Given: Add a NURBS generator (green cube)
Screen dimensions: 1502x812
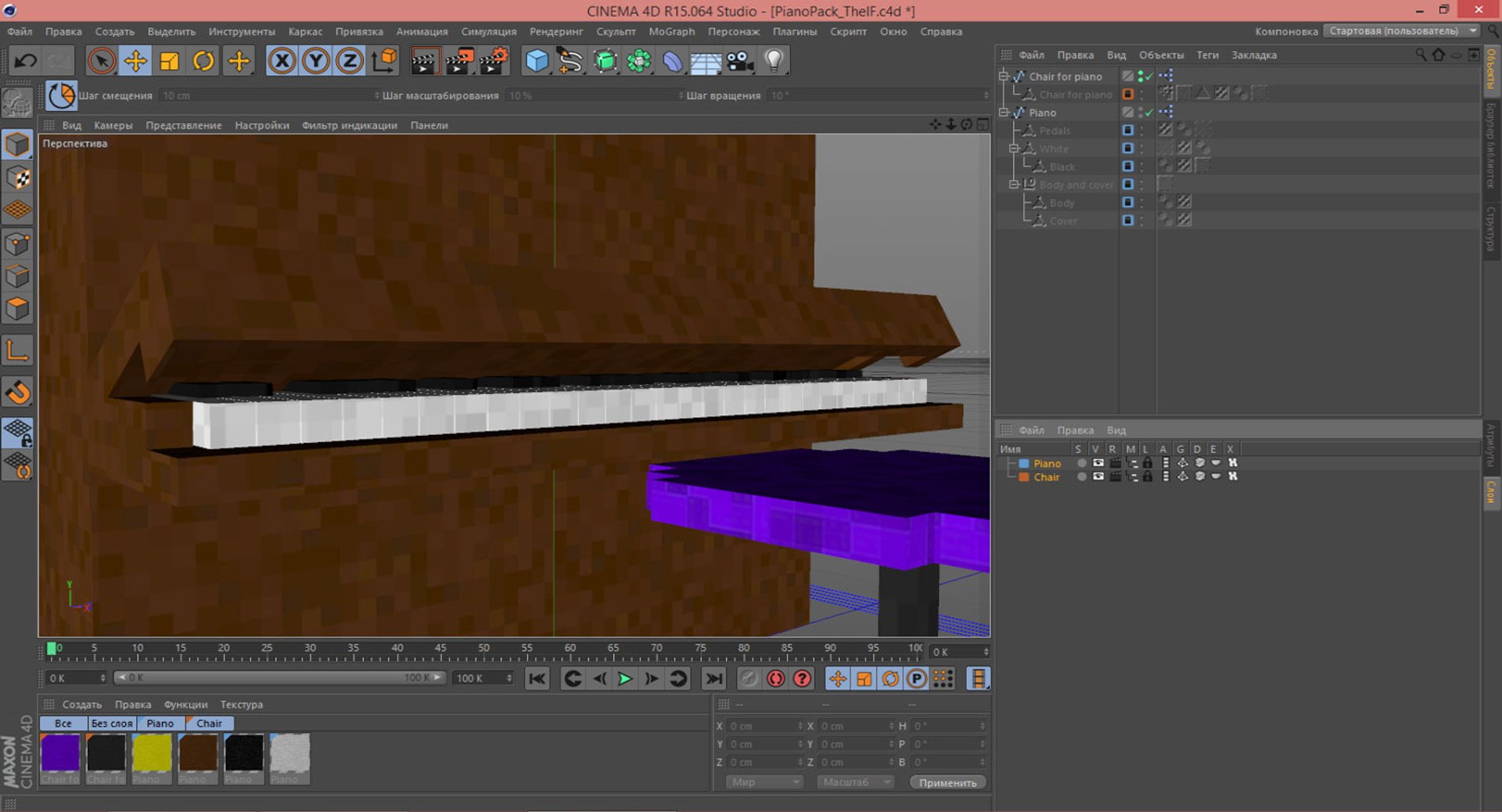Looking at the screenshot, I should 605,61.
